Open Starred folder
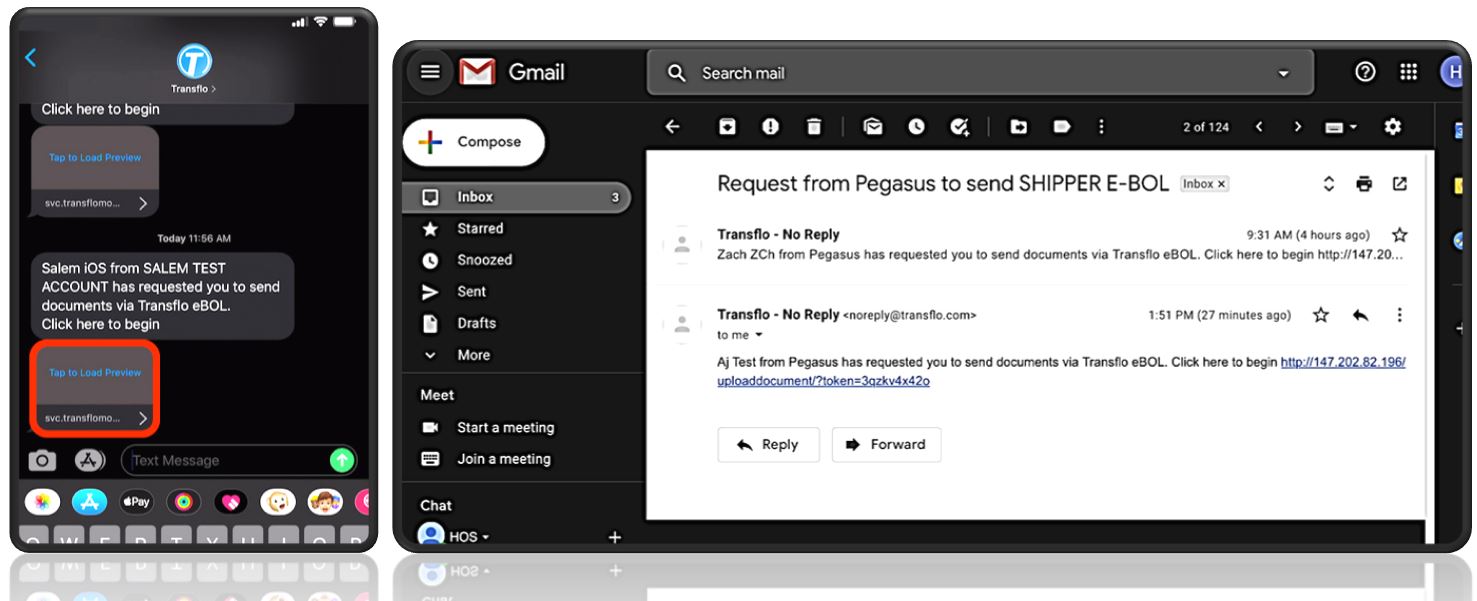The height and width of the screenshot is (601, 1477). [x=480, y=229]
